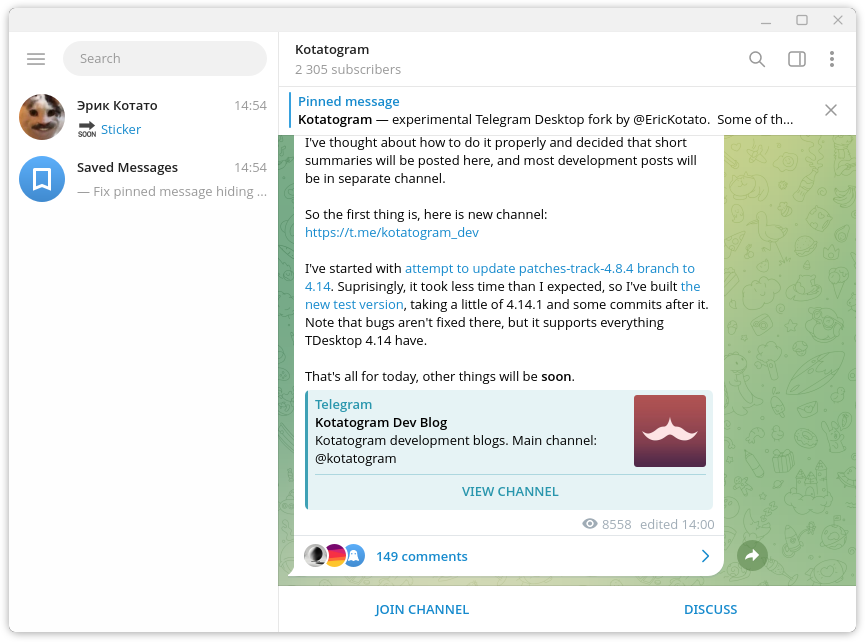Open the Эрик Котато chat avatar

tap(42, 117)
